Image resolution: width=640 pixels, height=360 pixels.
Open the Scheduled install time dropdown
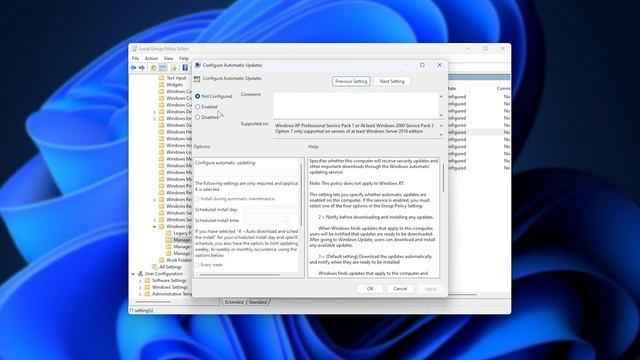(266, 220)
